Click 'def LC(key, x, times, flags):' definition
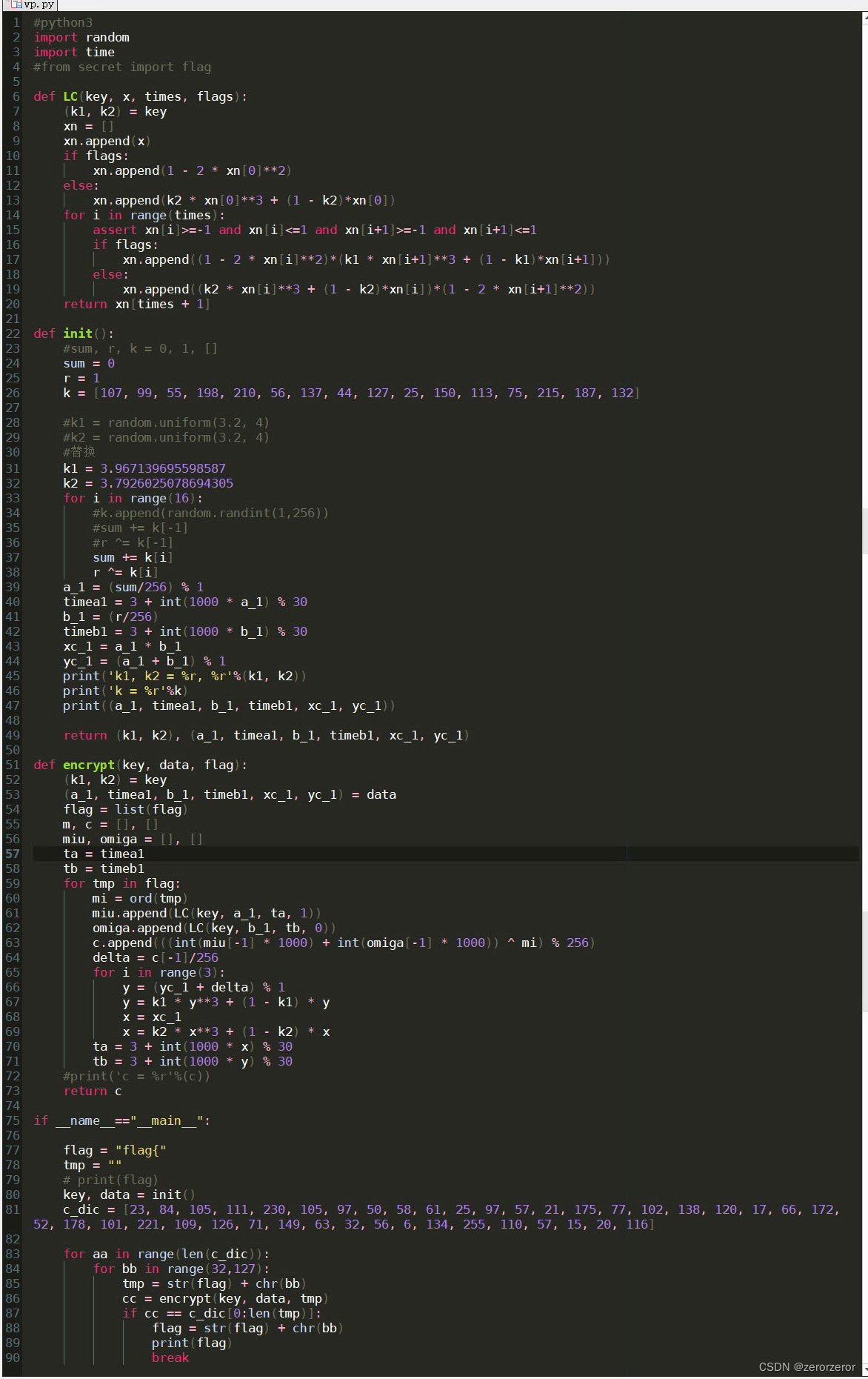Image resolution: width=868 pixels, height=1379 pixels. point(141,96)
